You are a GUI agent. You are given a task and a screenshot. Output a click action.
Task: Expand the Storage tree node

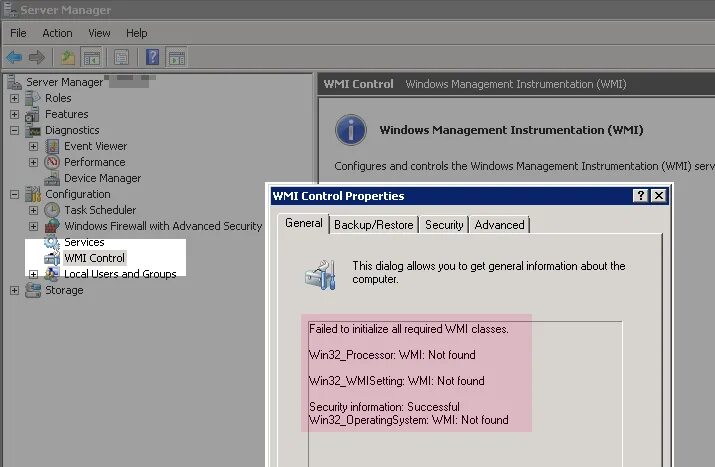click(15, 290)
